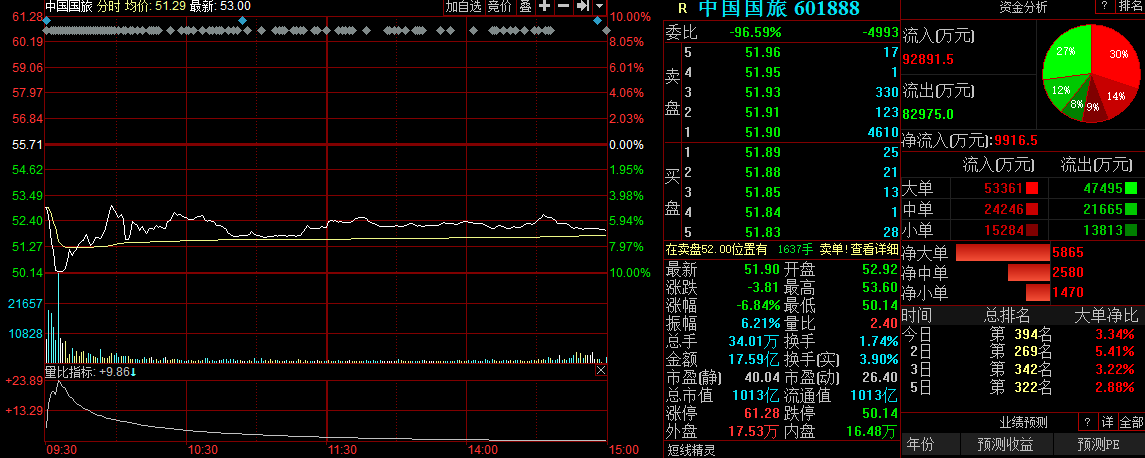Open the 业绩预测 help question mark
The image size is (1145, 458).
click(x=1087, y=422)
